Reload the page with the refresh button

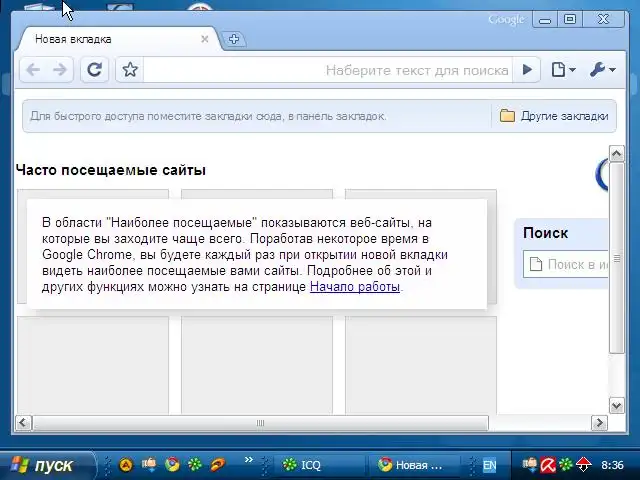tap(95, 70)
